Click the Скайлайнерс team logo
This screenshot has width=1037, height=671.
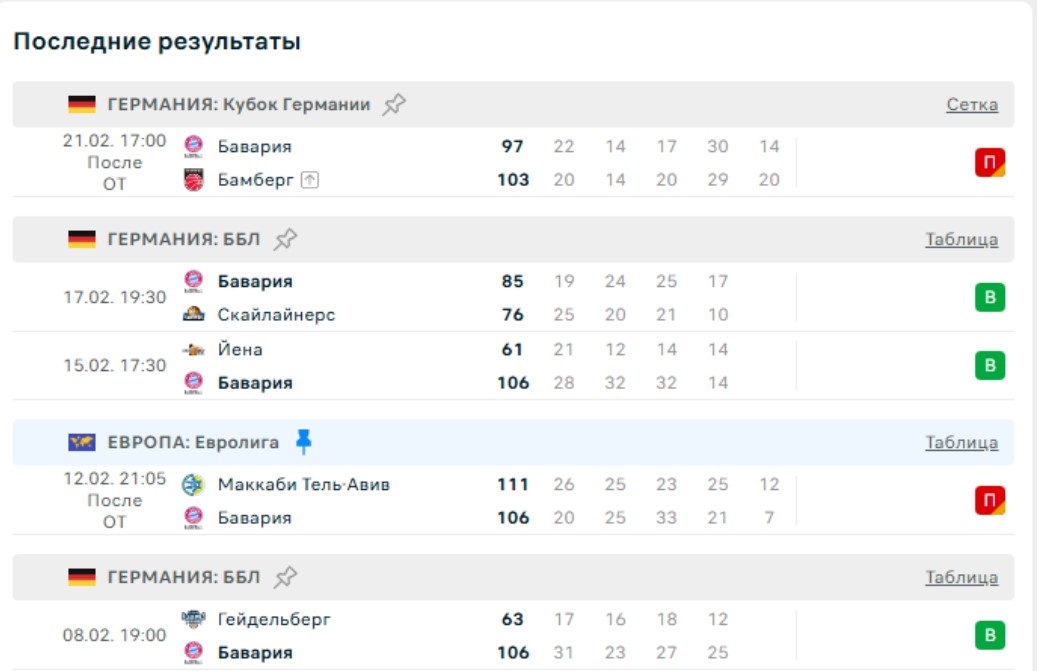point(194,315)
